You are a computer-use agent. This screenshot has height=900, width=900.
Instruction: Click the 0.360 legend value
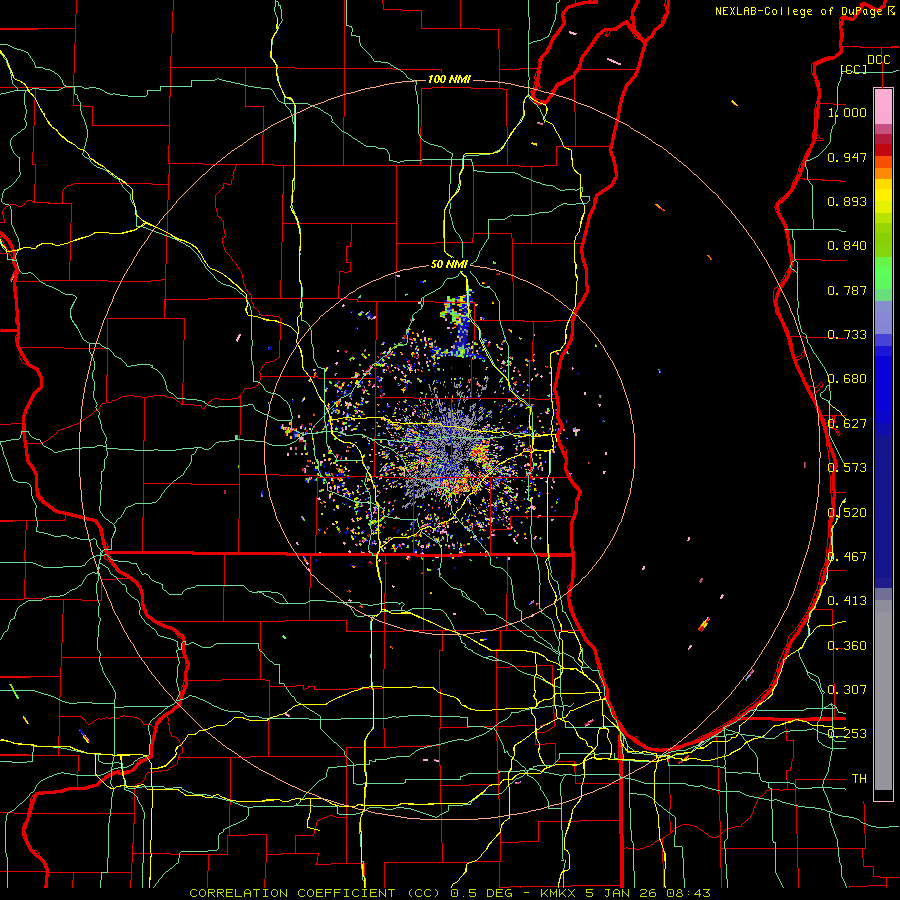tap(847, 646)
